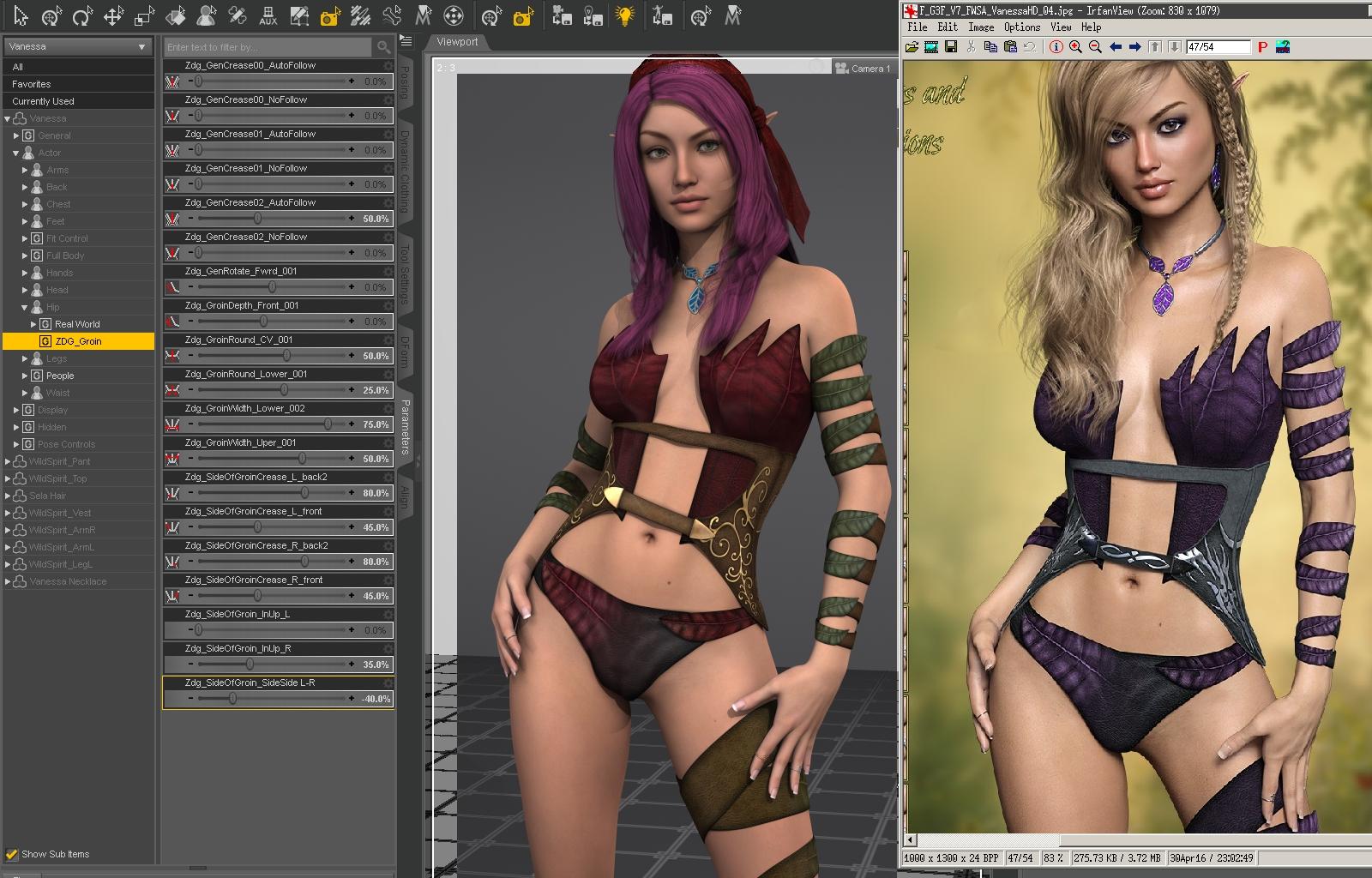
Task: Paste using IrfanView clipboard icon
Action: point(1010,47)
